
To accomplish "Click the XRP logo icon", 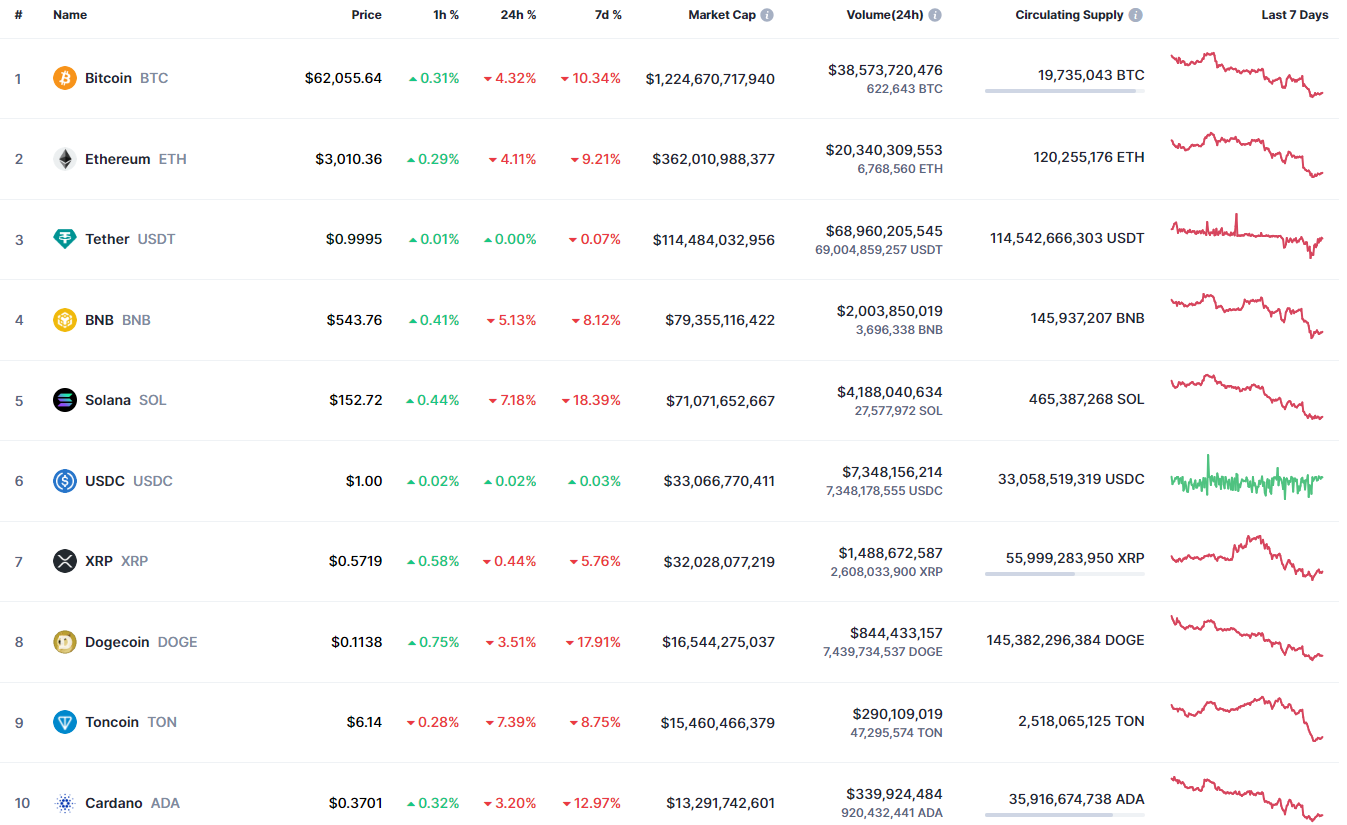I will coord(64,561).
